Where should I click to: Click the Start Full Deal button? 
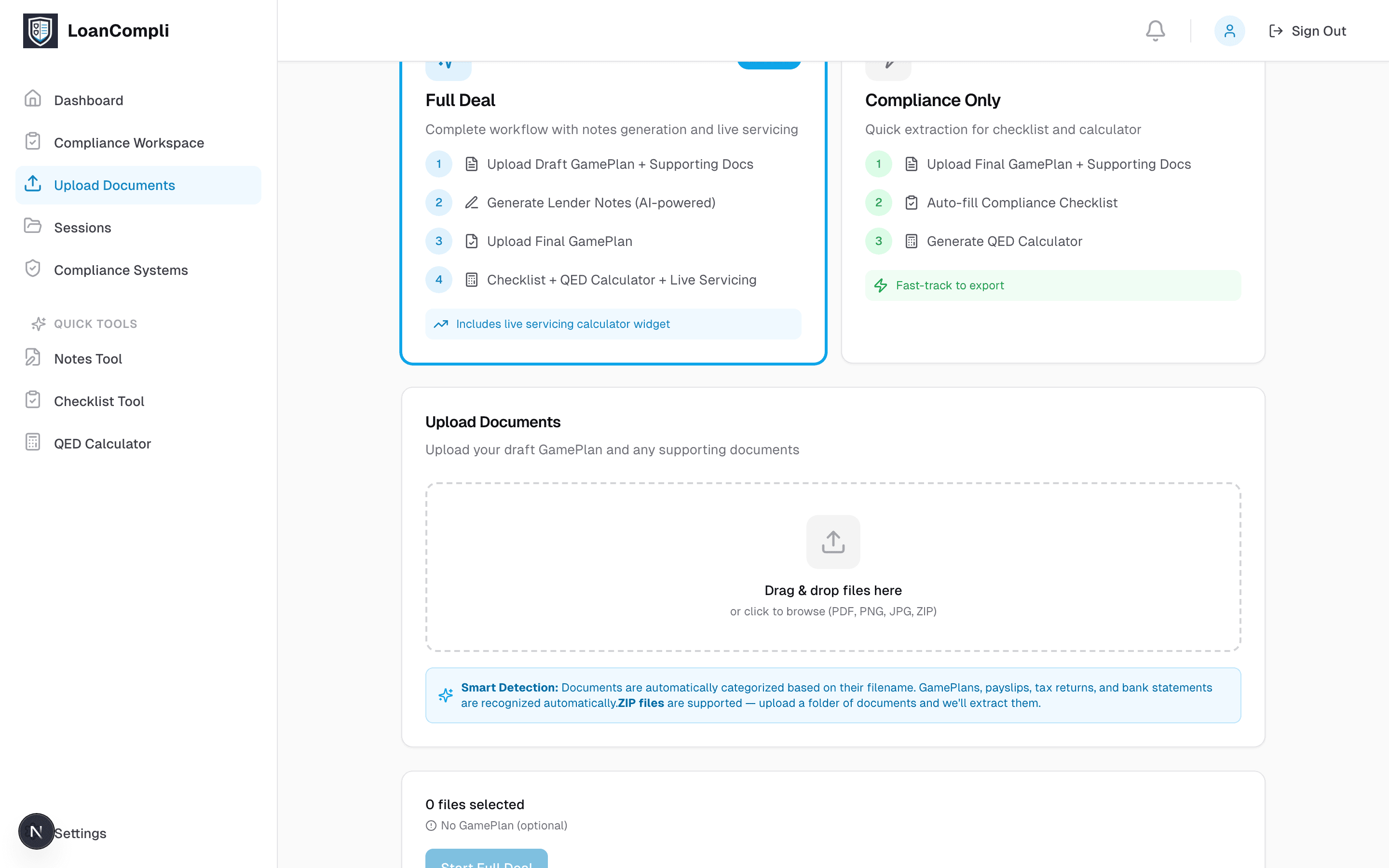click(486, 859)
